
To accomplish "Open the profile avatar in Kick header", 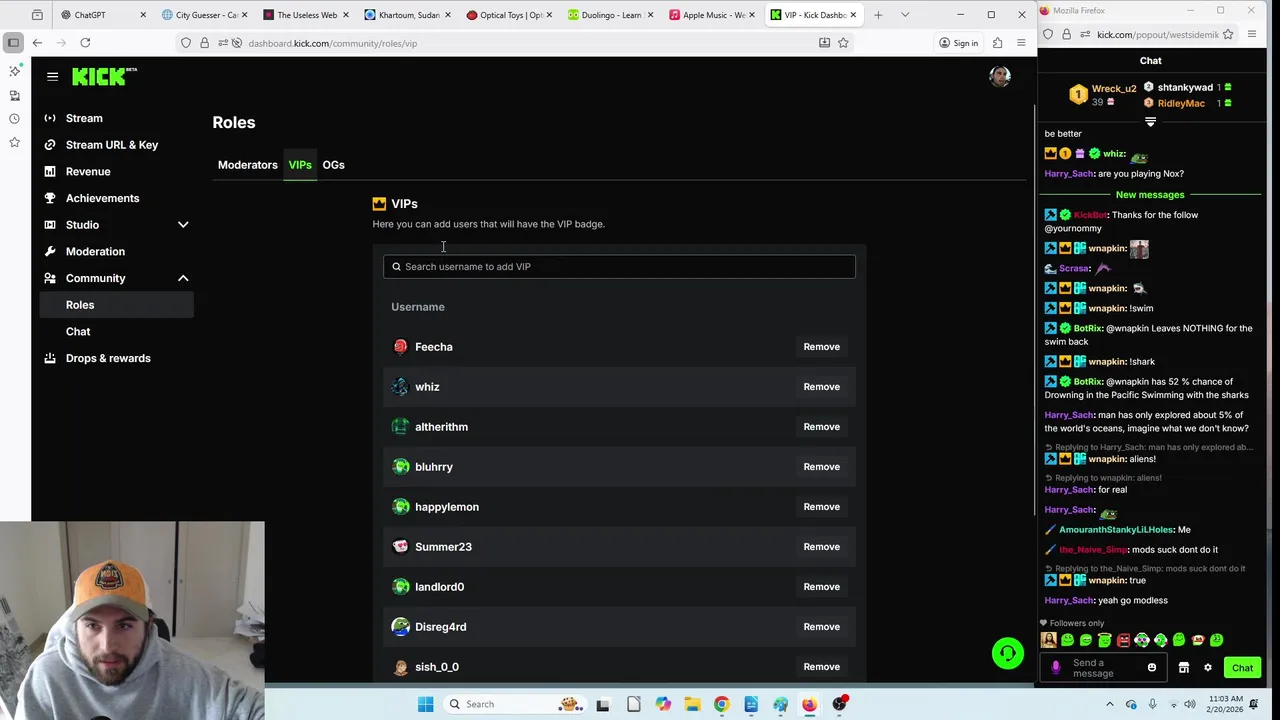I will (999, 76).
